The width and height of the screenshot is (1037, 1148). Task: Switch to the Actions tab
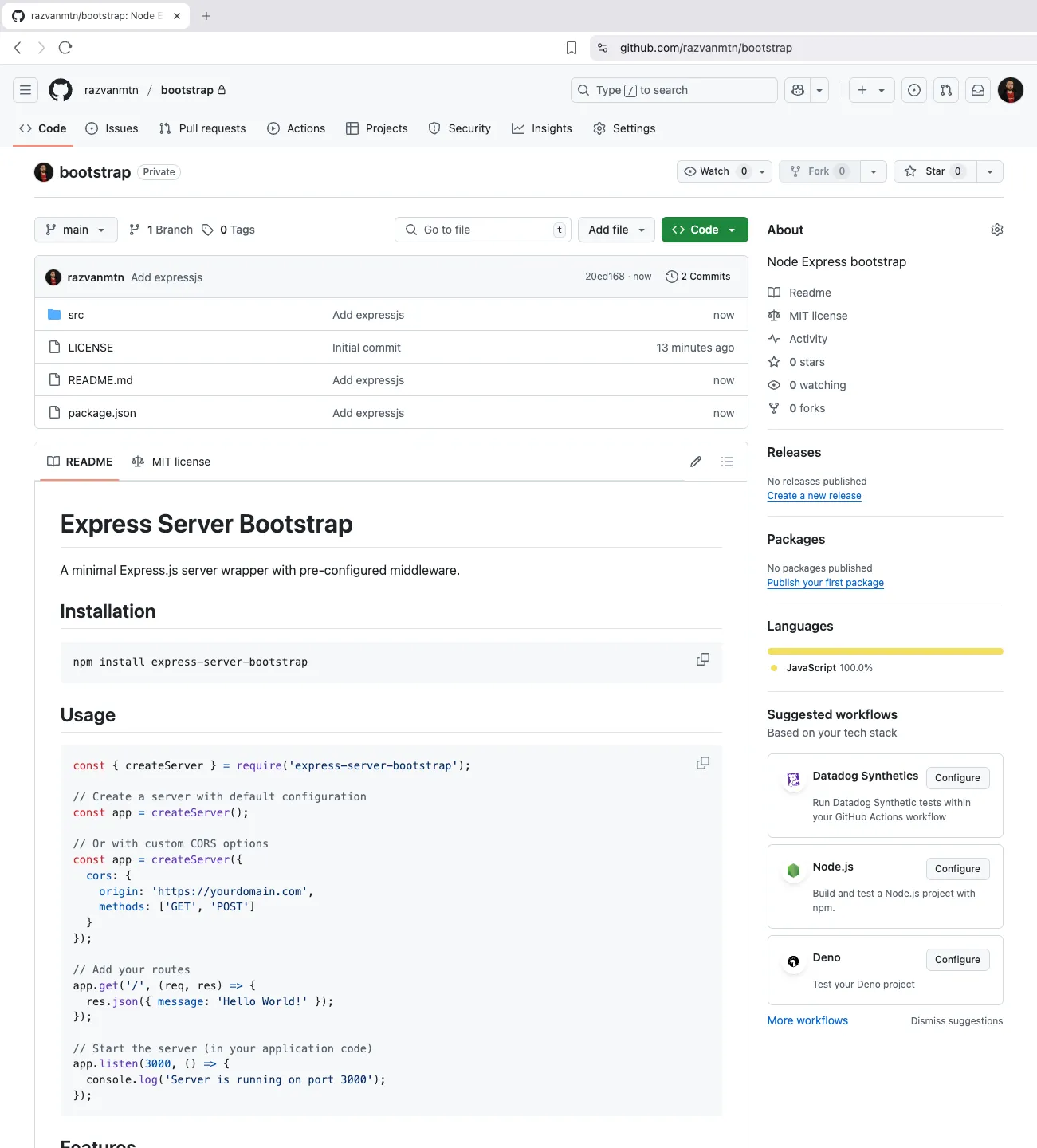297,128
